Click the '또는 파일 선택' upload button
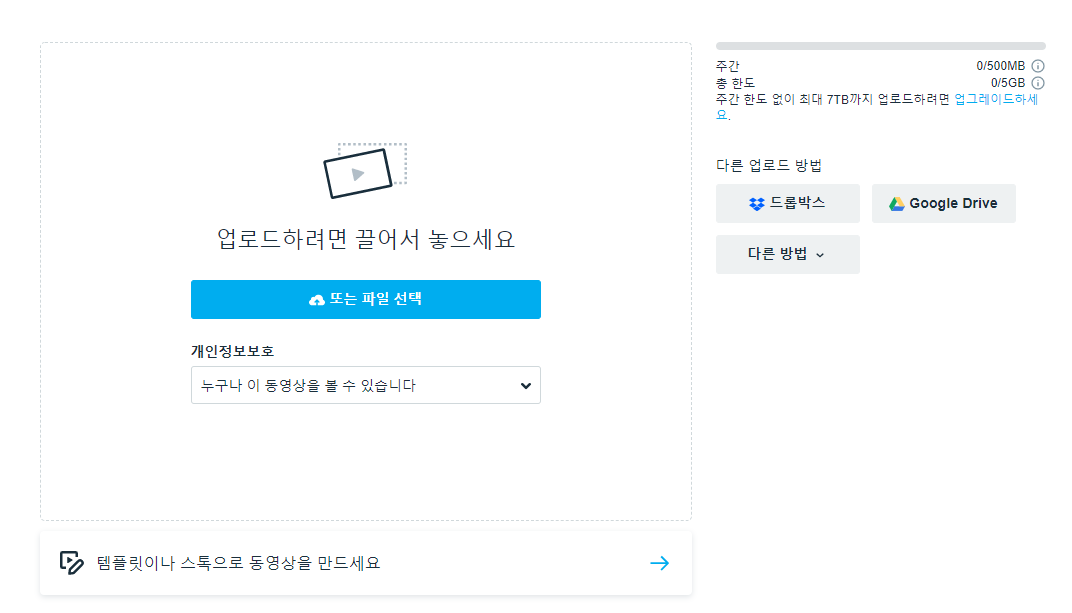 tap(366, 299)
